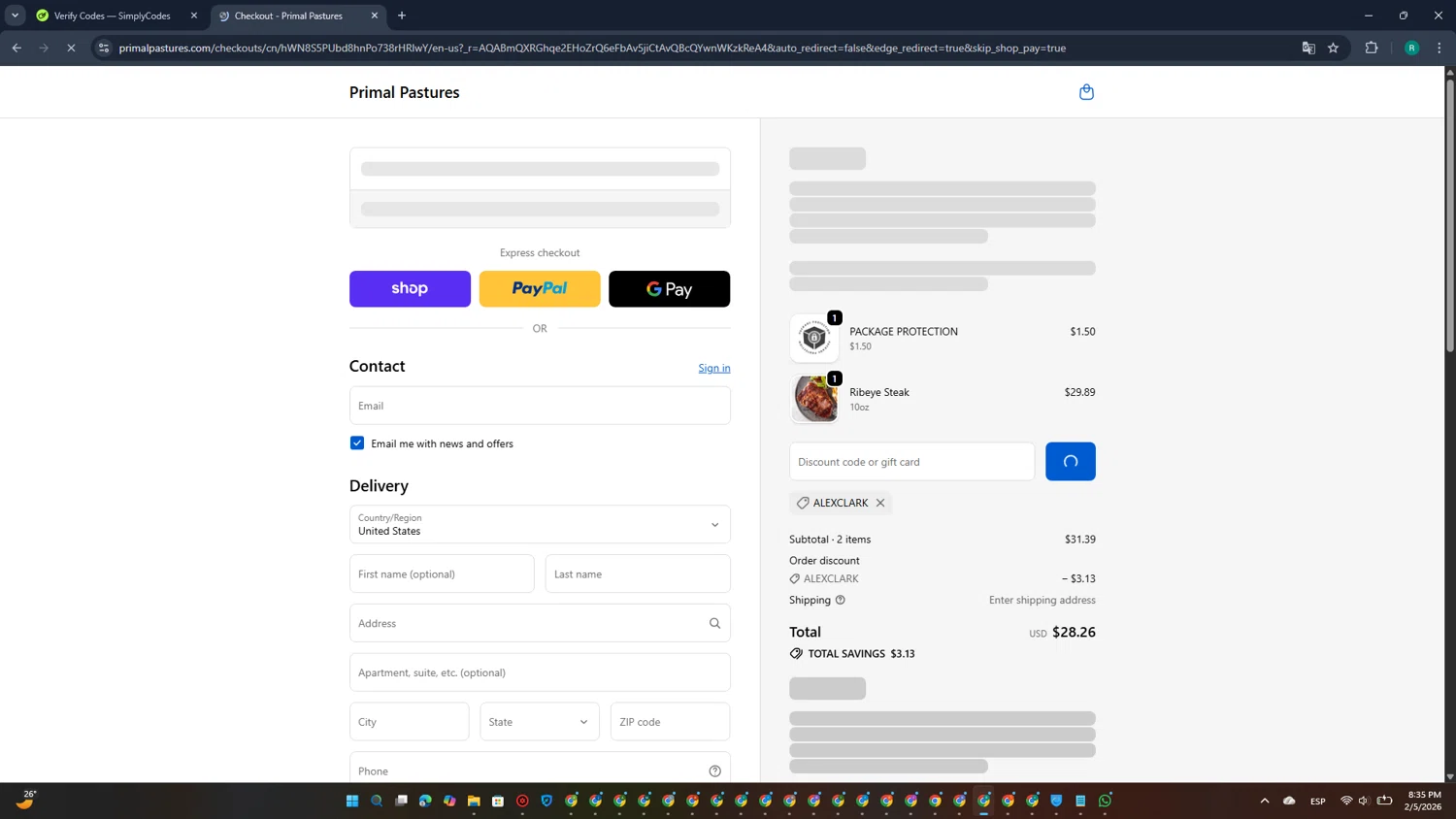Click the Total amount $28.26

(1074, 632)
